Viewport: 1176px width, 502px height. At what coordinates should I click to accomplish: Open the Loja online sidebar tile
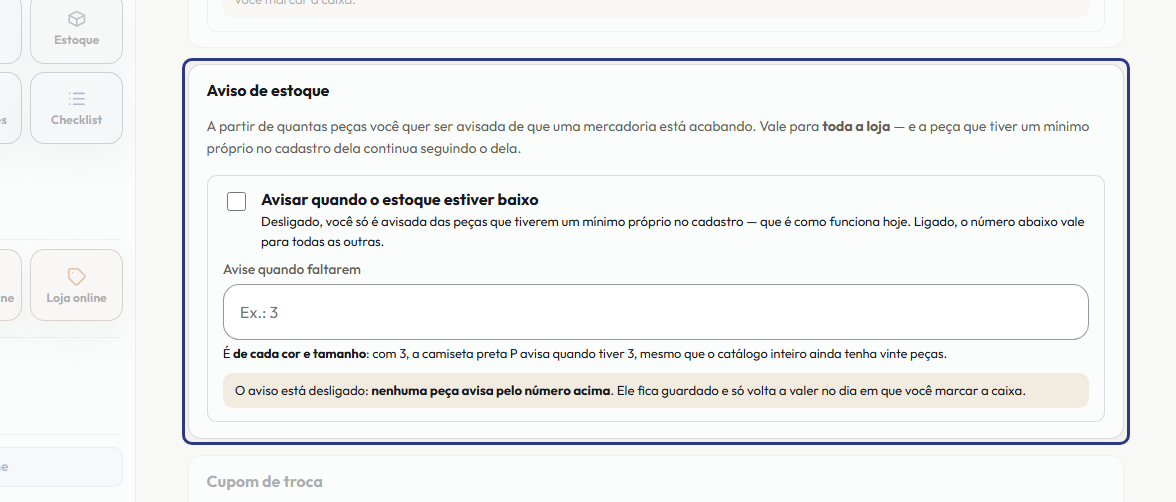[x=76, y=285]
